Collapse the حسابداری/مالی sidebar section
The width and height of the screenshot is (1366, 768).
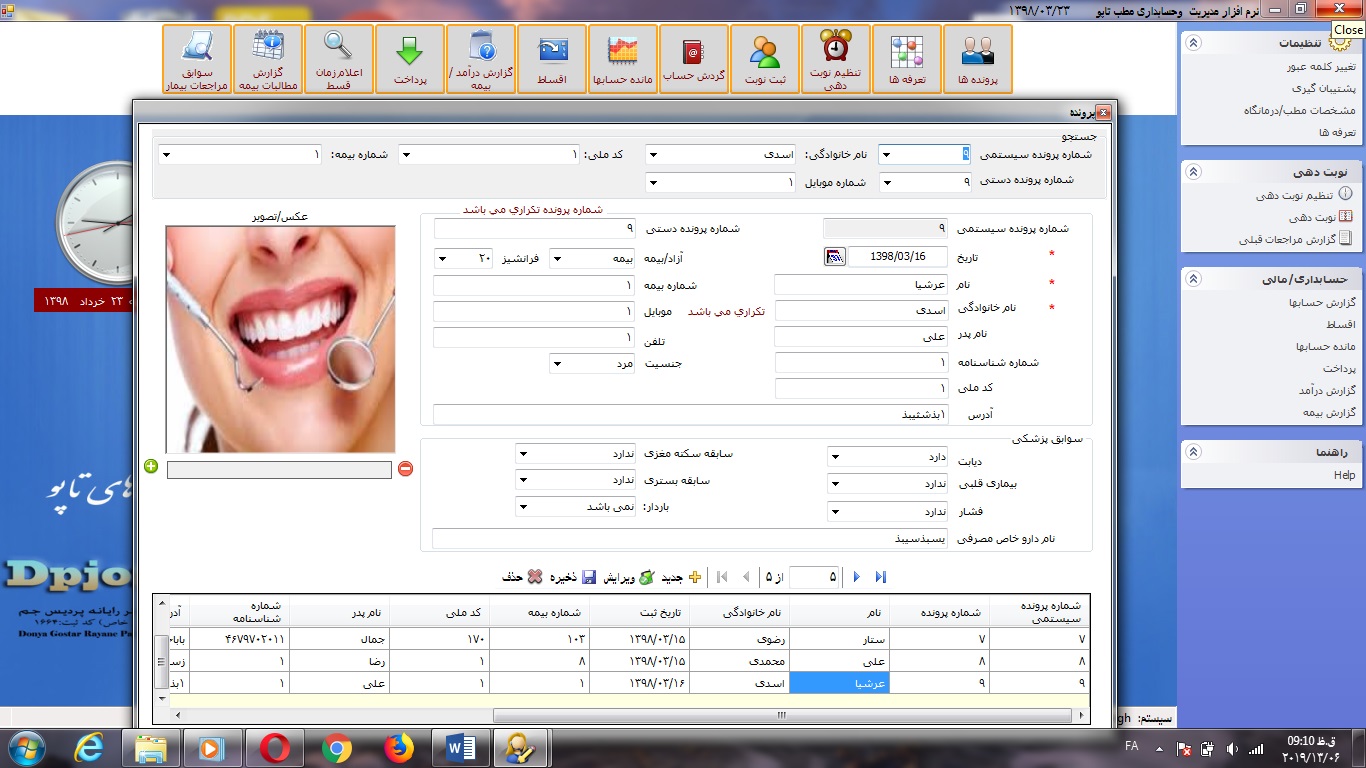[1194, 279]
